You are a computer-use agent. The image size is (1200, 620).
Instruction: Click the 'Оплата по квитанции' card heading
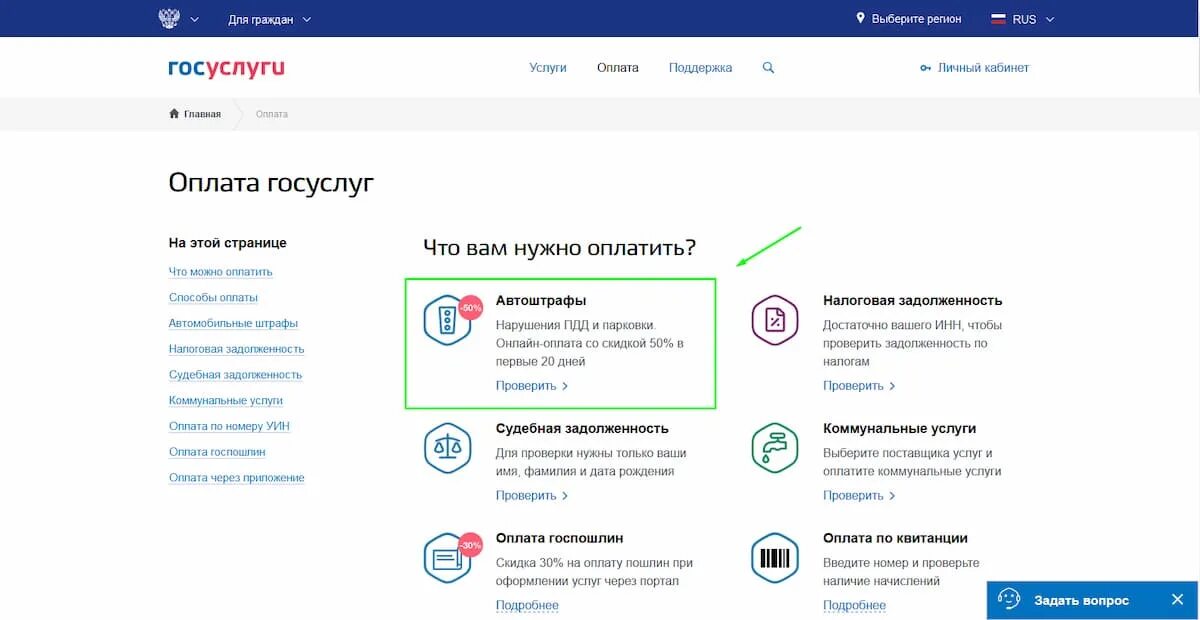click(895, 538)
